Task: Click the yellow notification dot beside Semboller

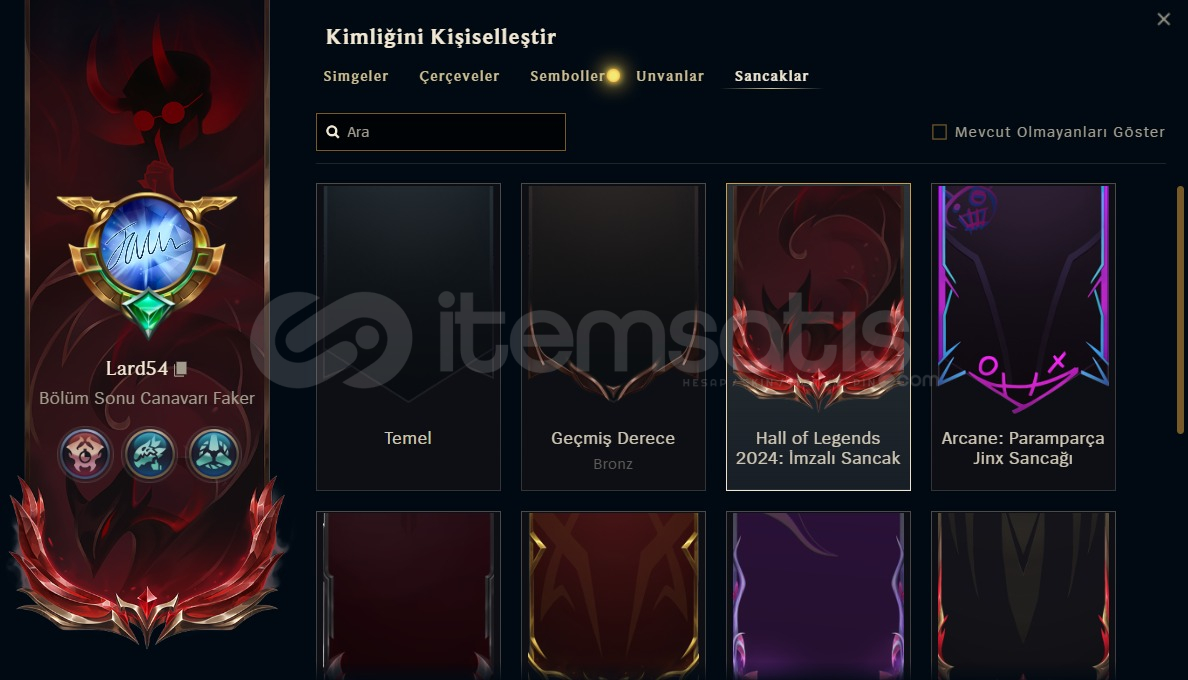Action: coord(614,76)
